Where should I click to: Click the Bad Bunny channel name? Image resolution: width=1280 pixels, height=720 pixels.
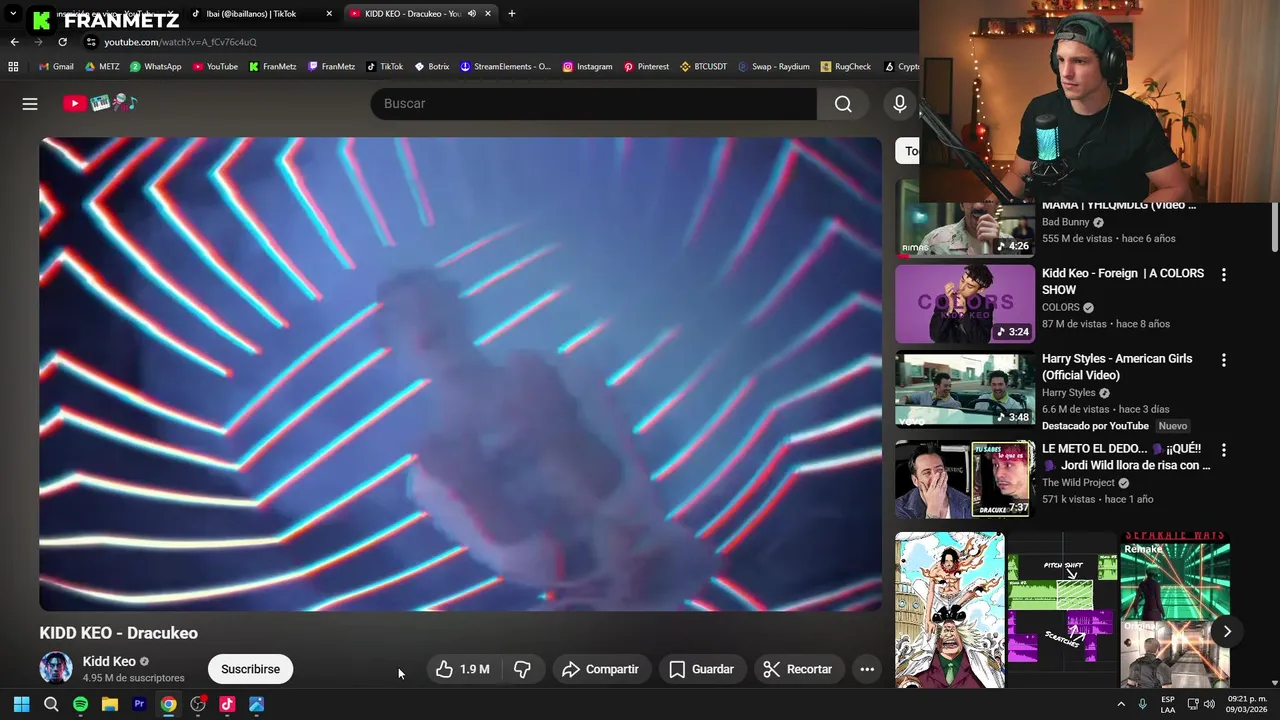pos(1066,222)
